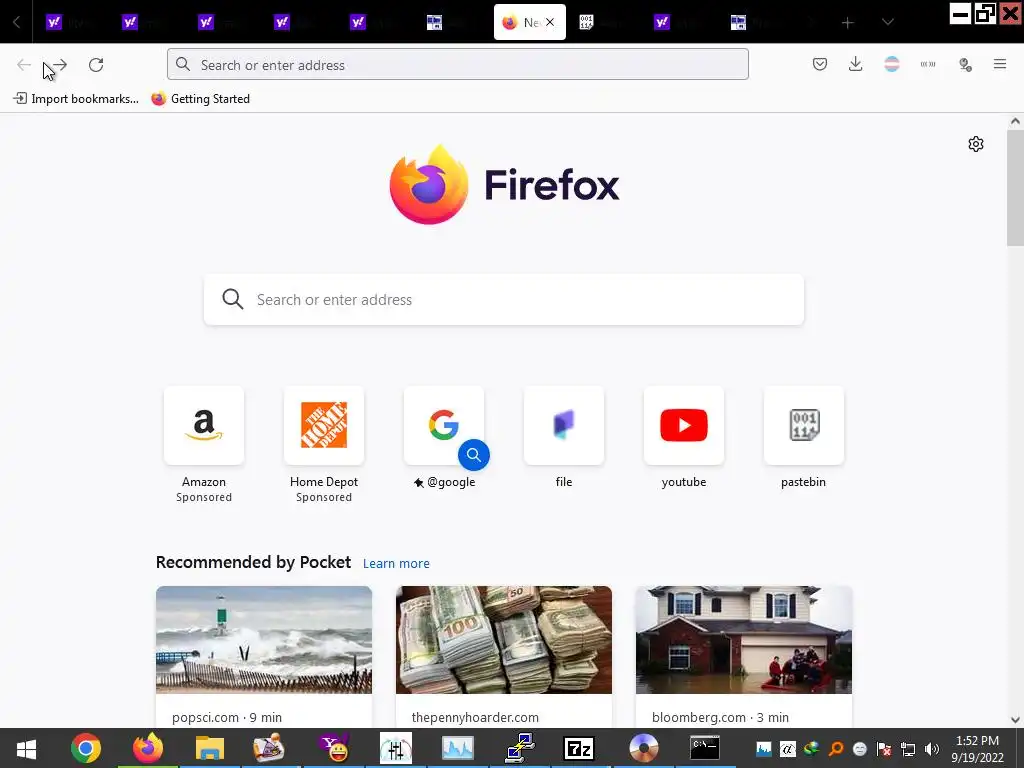Click the page scrollbar up arrow
1024x768 pixels.
click(1015, 121)
